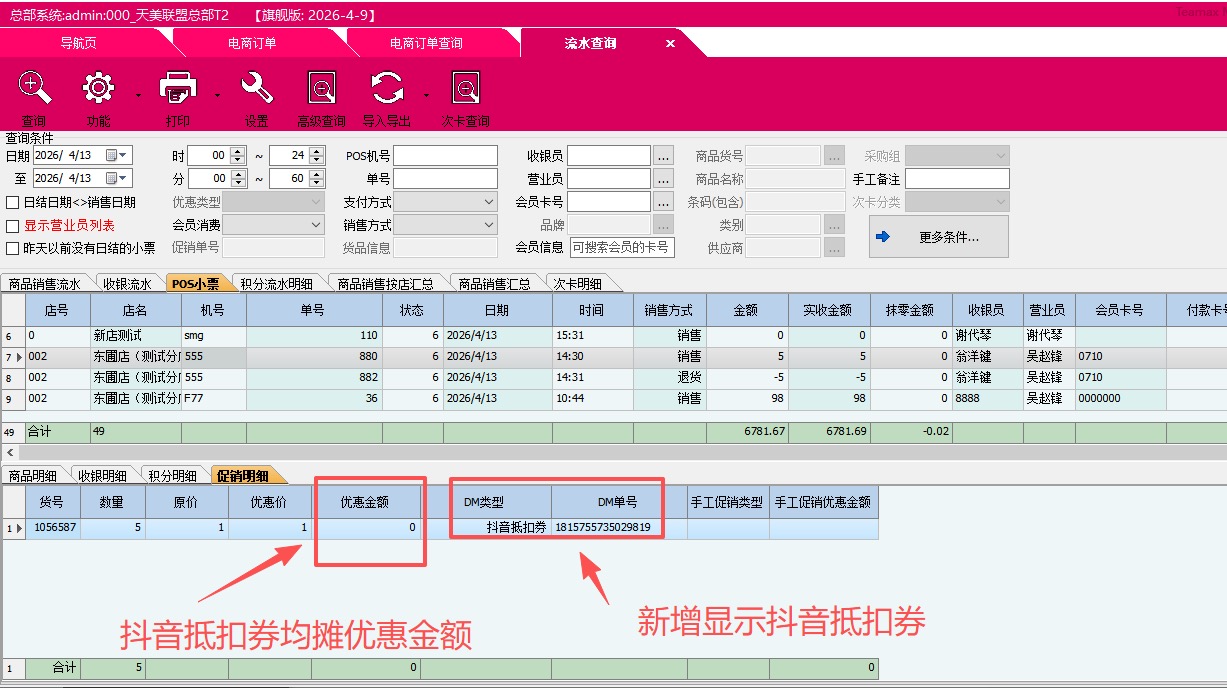Click the 查询 magnifier toolbar icon
1227x688 pixels.
point(35,89)
